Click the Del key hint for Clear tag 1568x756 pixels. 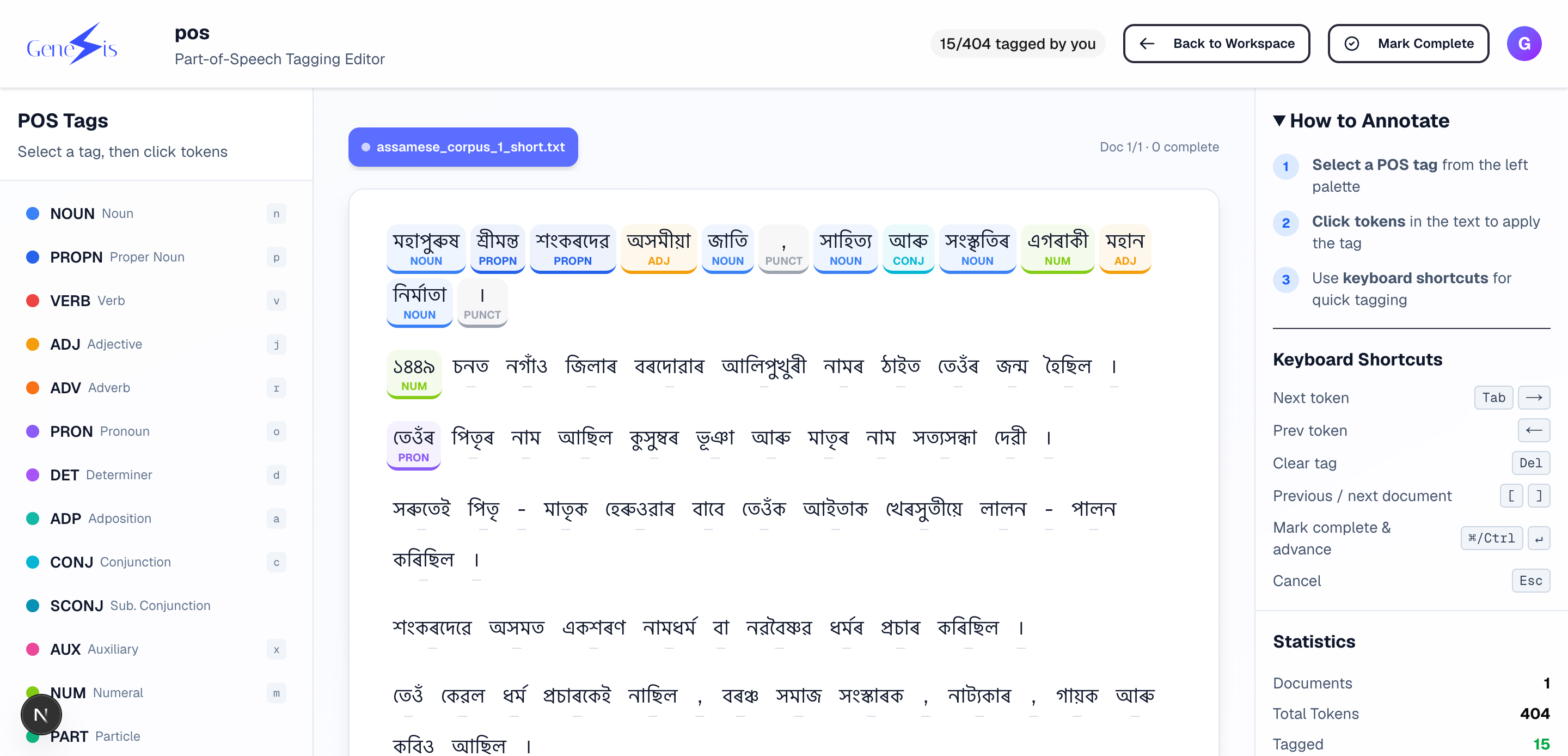coord(1530,463)
